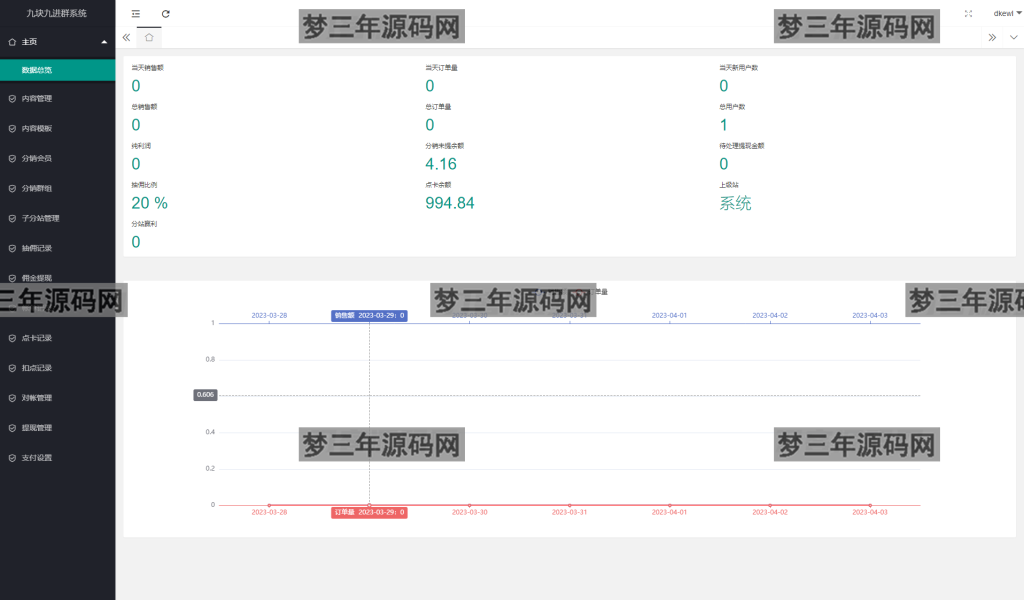1024x600 pixels.
Task: Click the 待处理提现金额 label
Action: (742, 146)
